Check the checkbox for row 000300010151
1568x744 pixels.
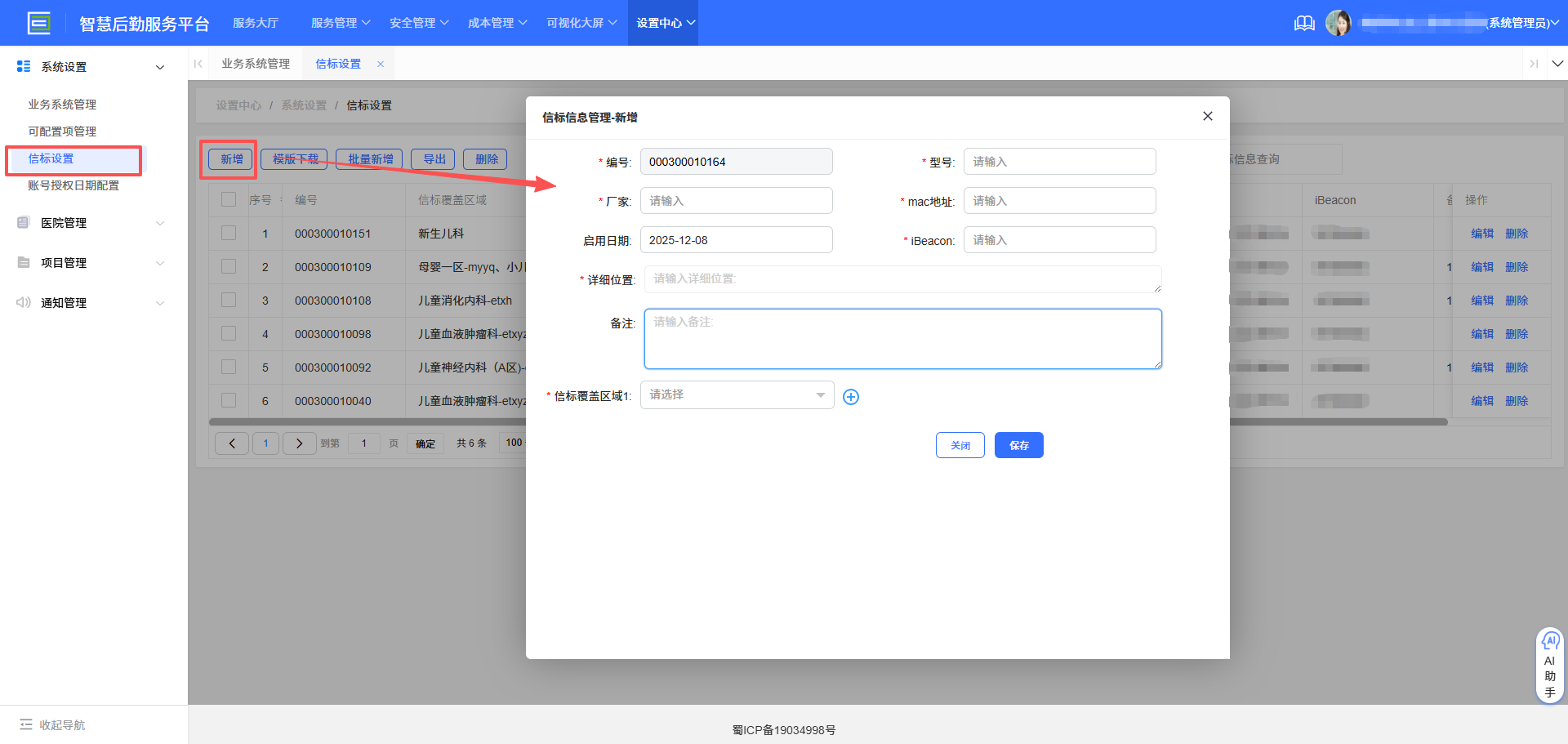tap(228, 234)
